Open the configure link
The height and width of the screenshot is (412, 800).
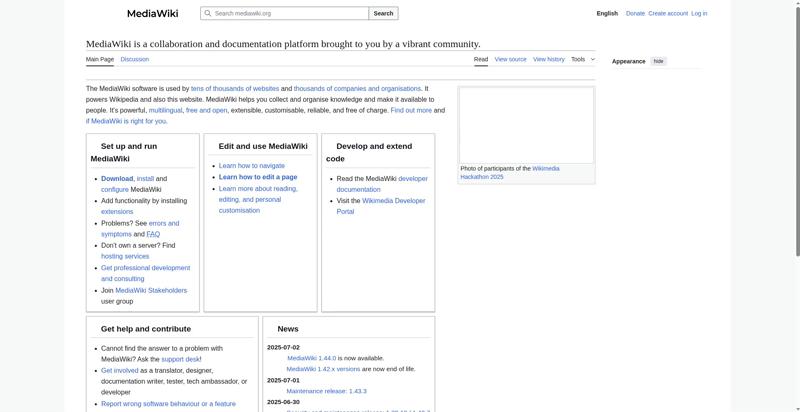(115, 190)
